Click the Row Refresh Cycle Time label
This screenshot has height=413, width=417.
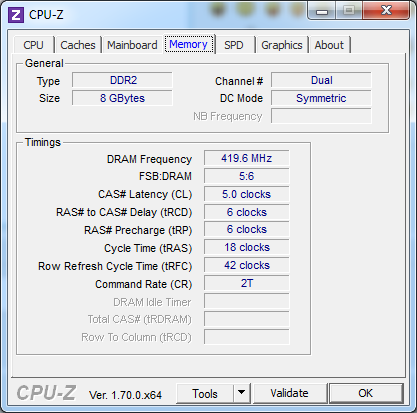pos(115,266)
